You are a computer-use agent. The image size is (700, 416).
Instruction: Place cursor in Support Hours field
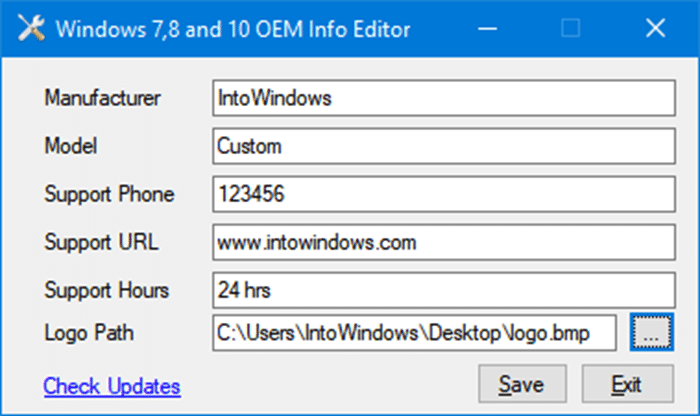pyautogui.click(x=445, y=290)
